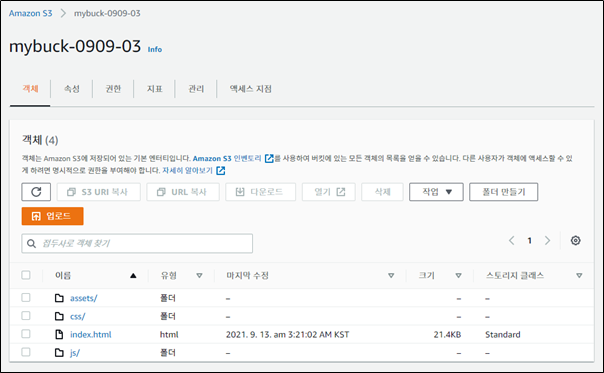This screenshot has height=373, width=604.
Task: Open the 자세히 알아보기 link
Action: [x=188, y=170]
